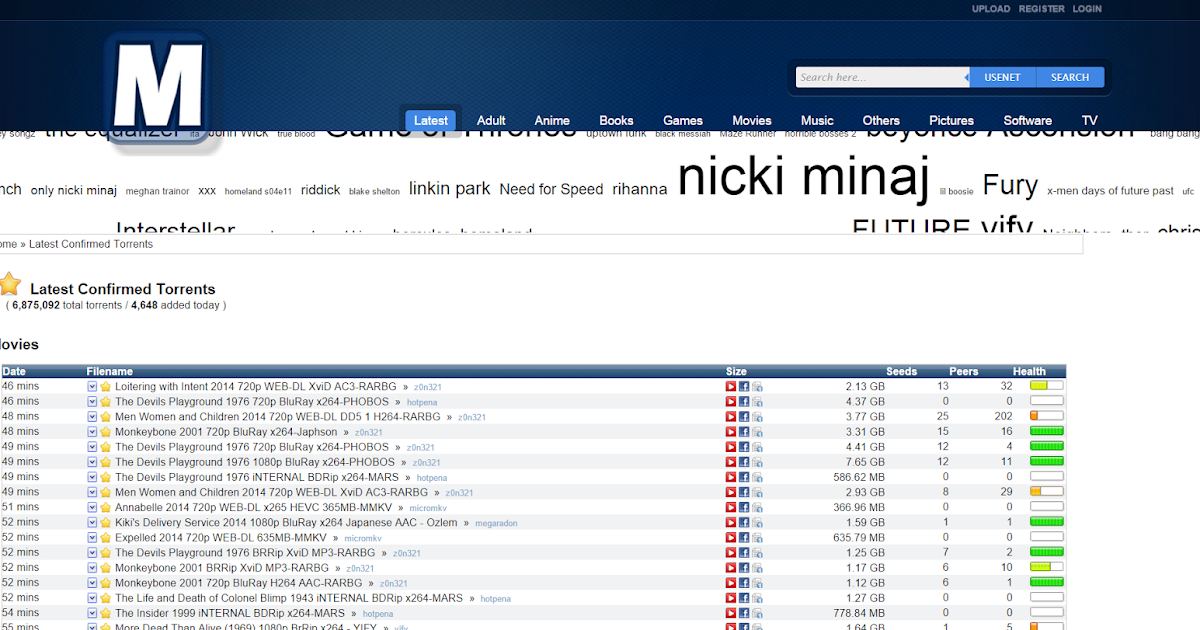The height and width of the screenshot is (630, 1200).
Task: Click gray page icon in Expelled 2014 row
Action: tap(757, 537)
